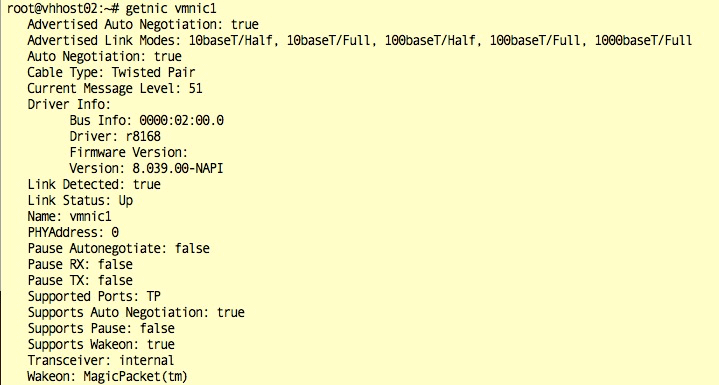Click the 'PHYAddress: 0' line
Image resolution: width=719 pixels, height=385 pixels.
(x=73, y=232)
